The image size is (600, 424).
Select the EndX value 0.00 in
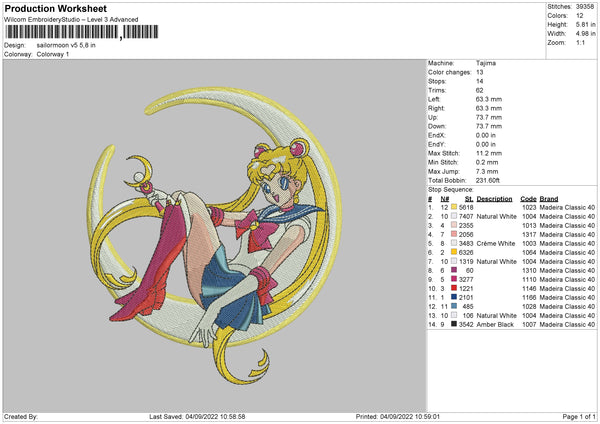pyautogui.click(x=486, y=135)
